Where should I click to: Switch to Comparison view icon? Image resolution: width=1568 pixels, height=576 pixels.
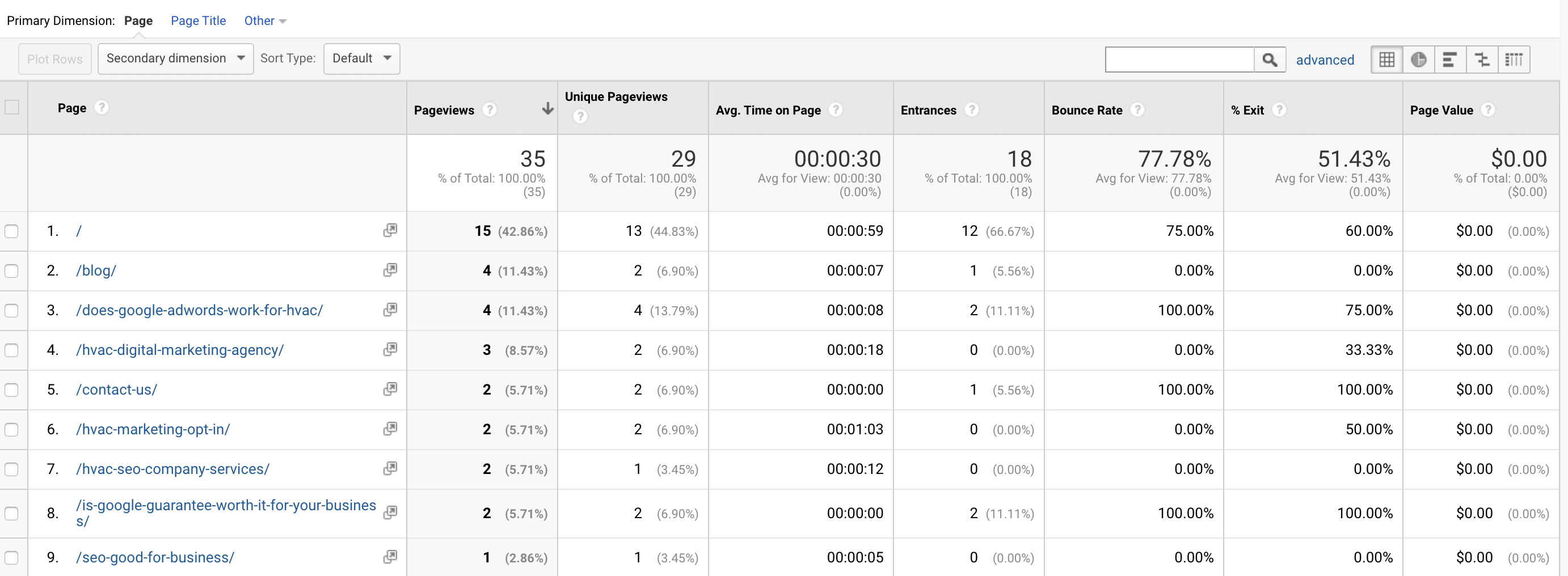[x=1482, y=60]
